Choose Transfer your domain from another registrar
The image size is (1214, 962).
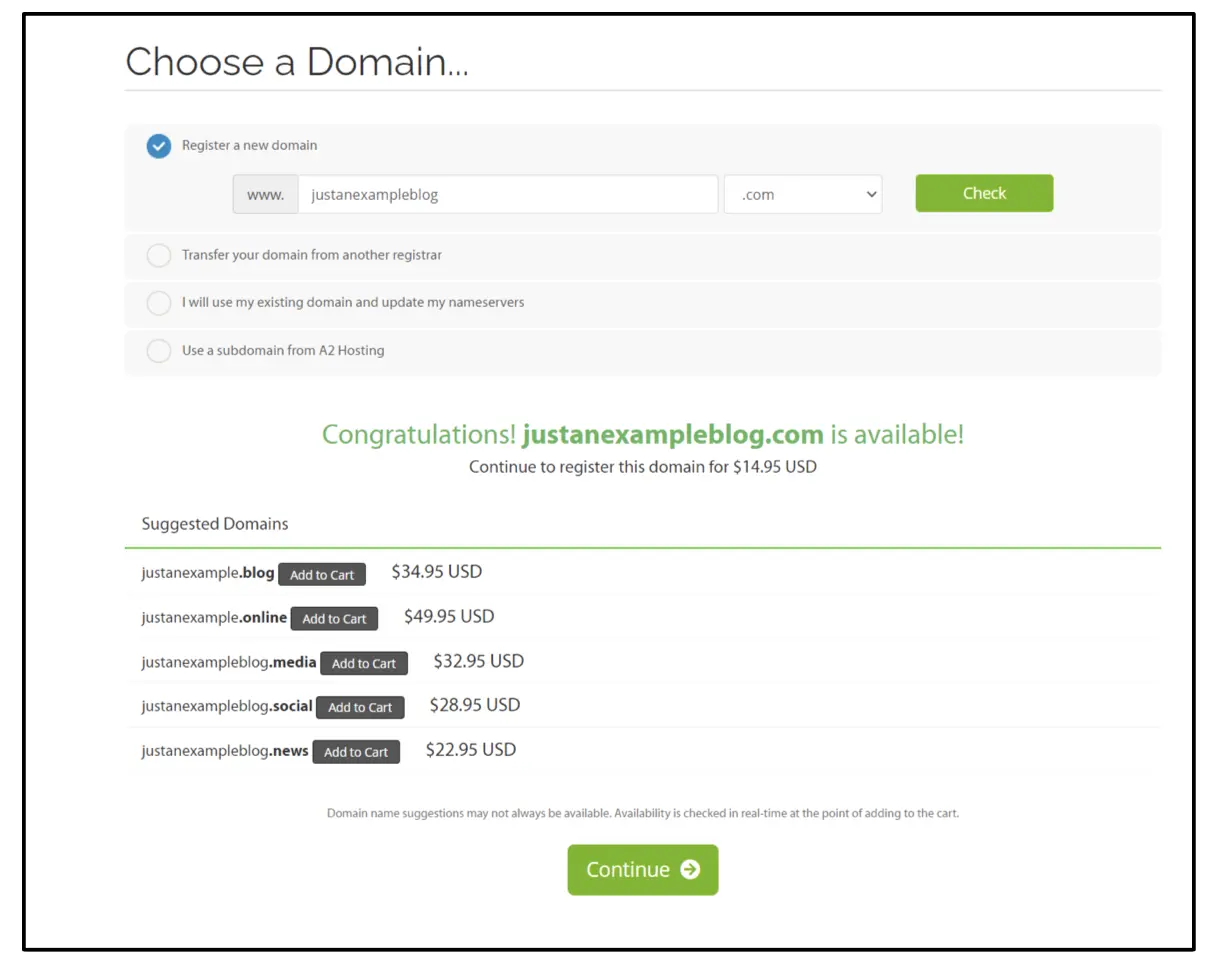coord(159,255)
